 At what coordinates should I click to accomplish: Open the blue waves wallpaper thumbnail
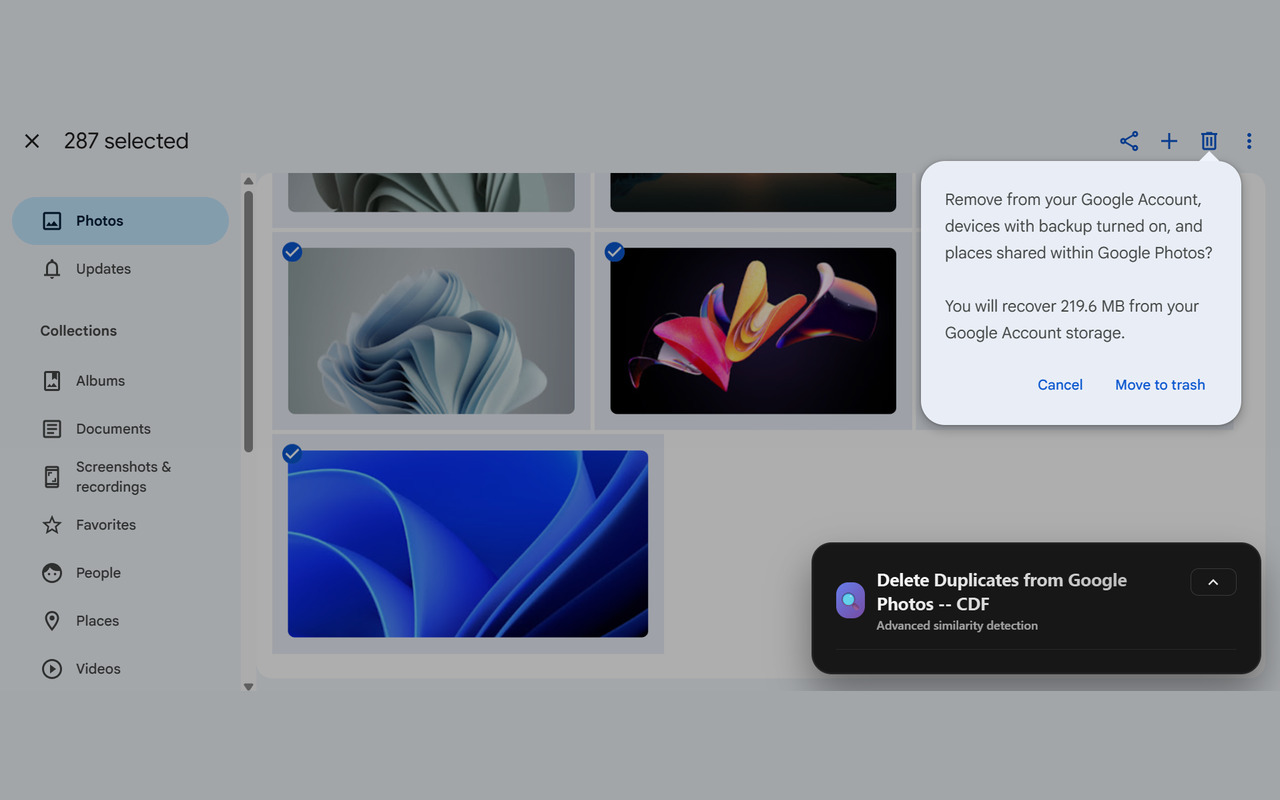[x=468, y=544]
